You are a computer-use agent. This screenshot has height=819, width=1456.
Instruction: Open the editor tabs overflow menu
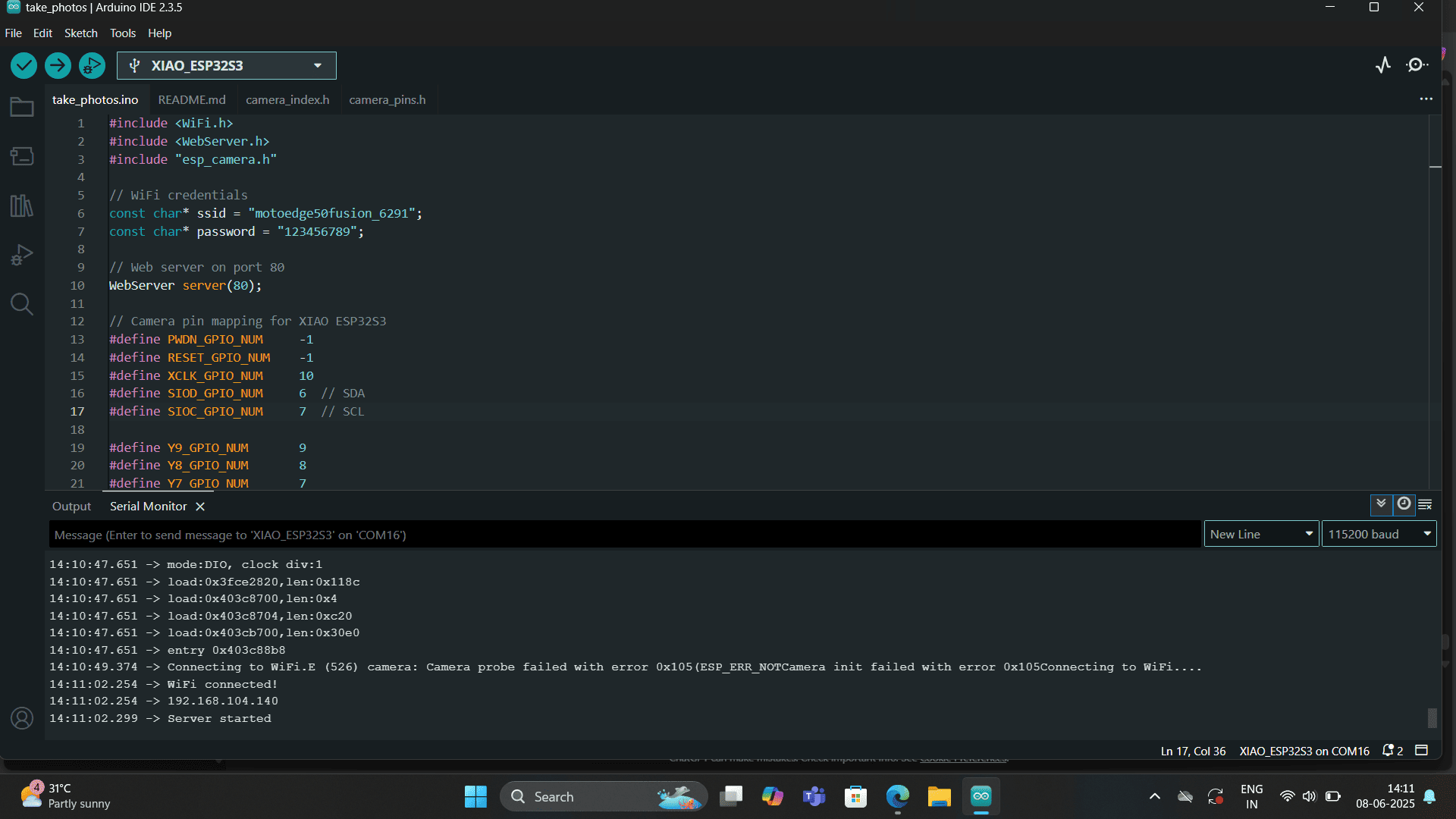1426,99
